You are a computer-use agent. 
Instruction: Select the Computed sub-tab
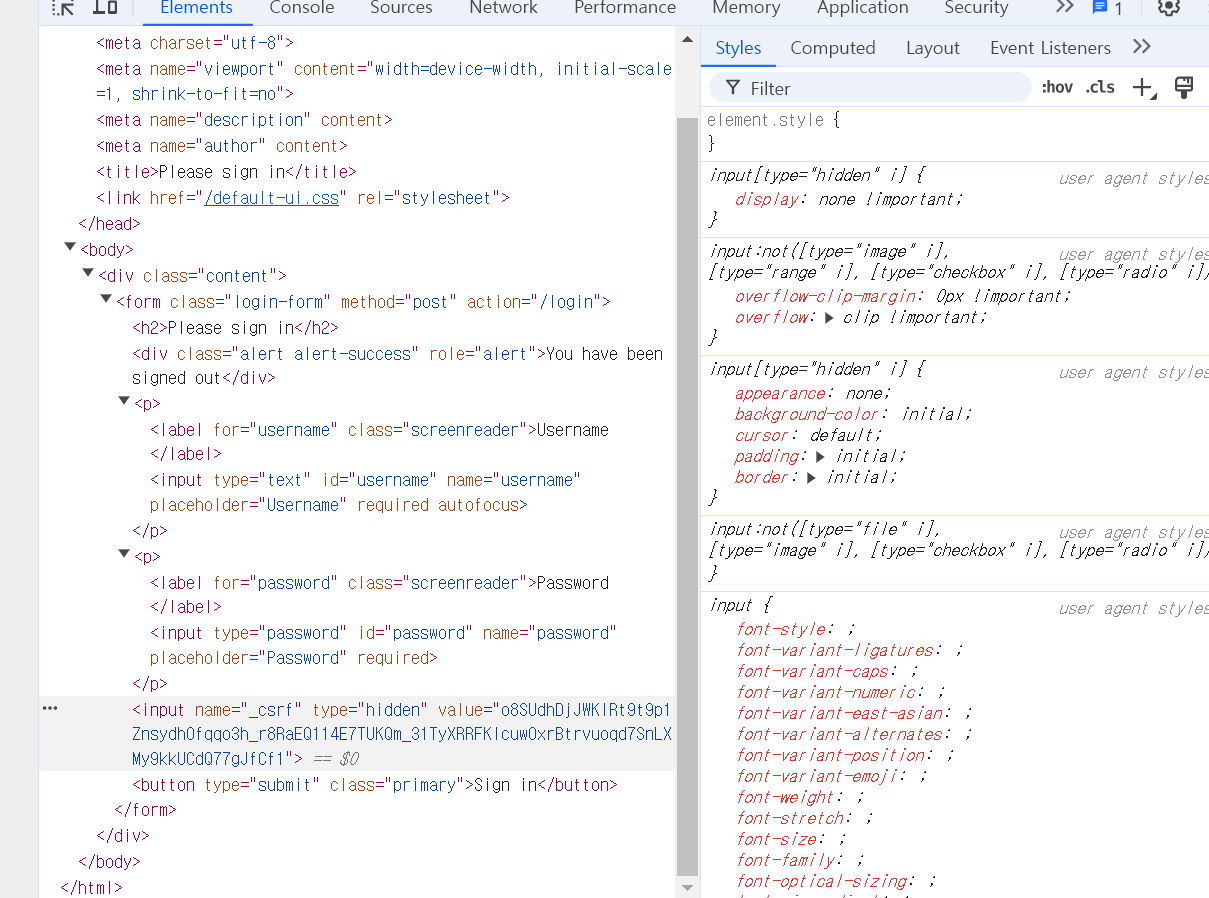click(x=833, y=48)
